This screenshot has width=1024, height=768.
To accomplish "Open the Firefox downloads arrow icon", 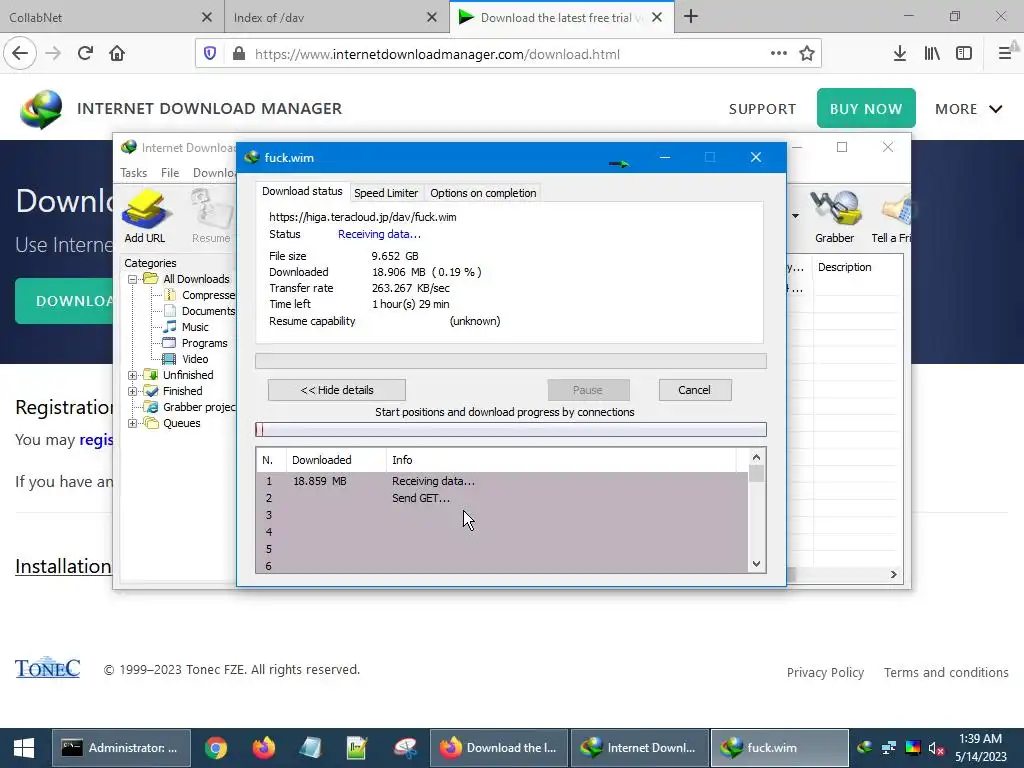I will click(899, 54).
